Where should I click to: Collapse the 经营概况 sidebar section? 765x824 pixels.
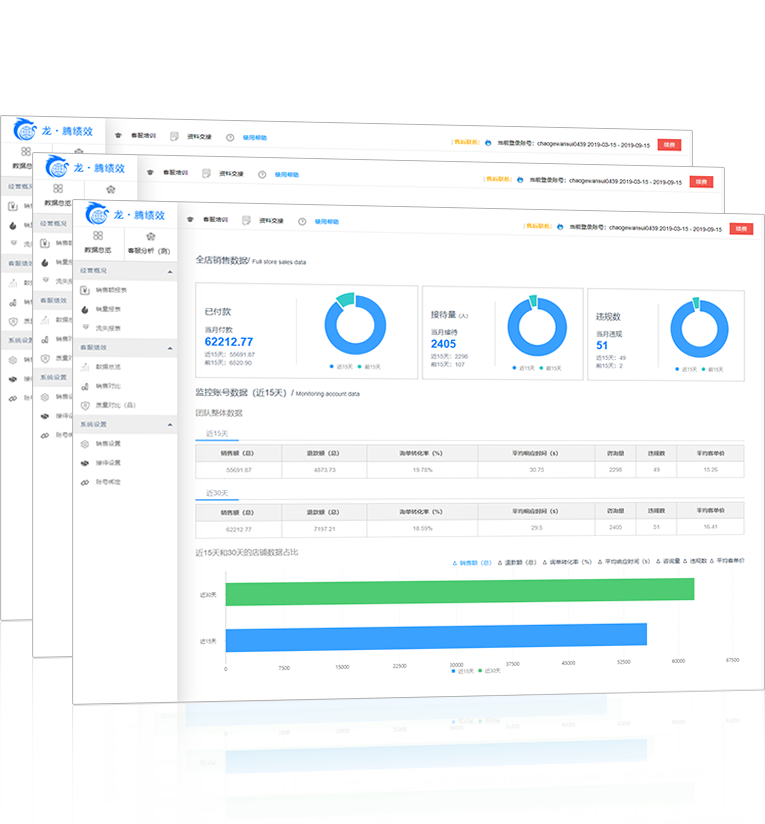(x=170, y=271)
